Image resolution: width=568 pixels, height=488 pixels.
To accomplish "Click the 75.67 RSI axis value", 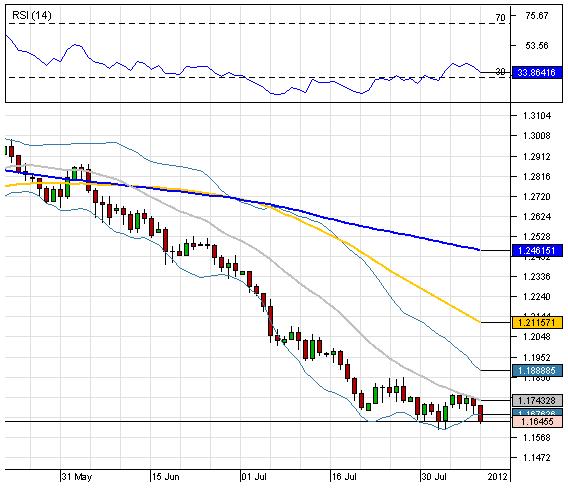I will pyautogui.click(x=536, y=16).
